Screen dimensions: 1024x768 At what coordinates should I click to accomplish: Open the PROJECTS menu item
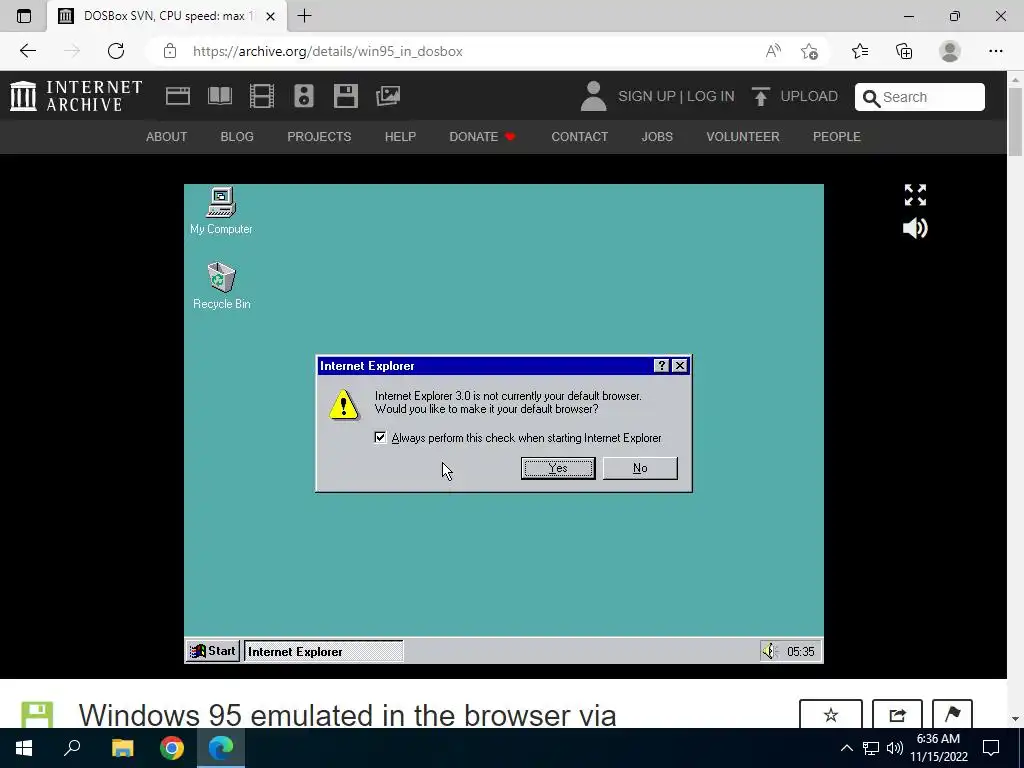[319, 136]
